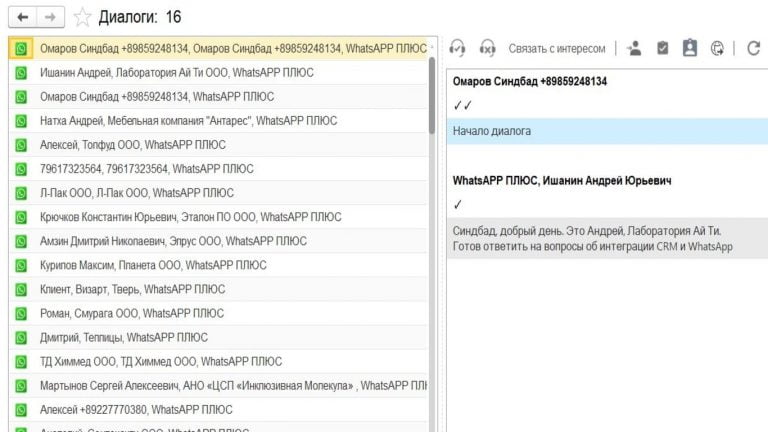Image resolution: width=768 pixels, height=432 pixels.
Task: Select message Синдбад, добрый день. Это Андрей
Action: tap(607, 239)
